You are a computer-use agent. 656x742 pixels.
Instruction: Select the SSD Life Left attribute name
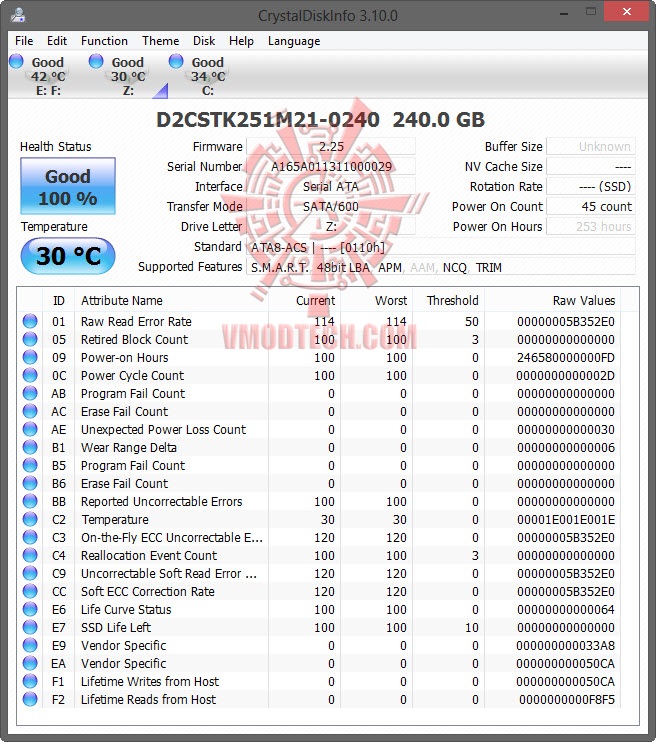(116, 627)
